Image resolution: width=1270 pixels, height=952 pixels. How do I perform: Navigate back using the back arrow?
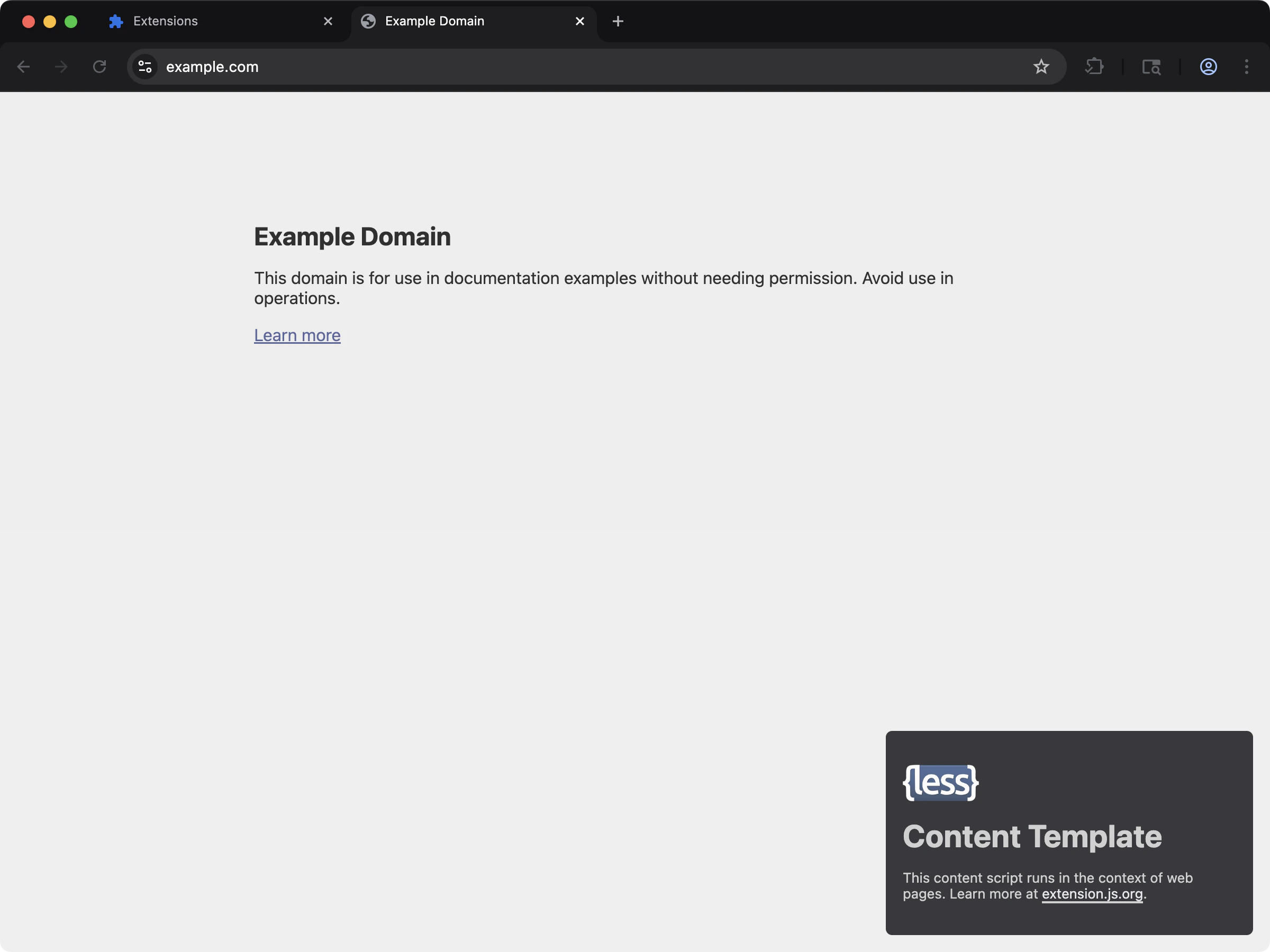23,67
